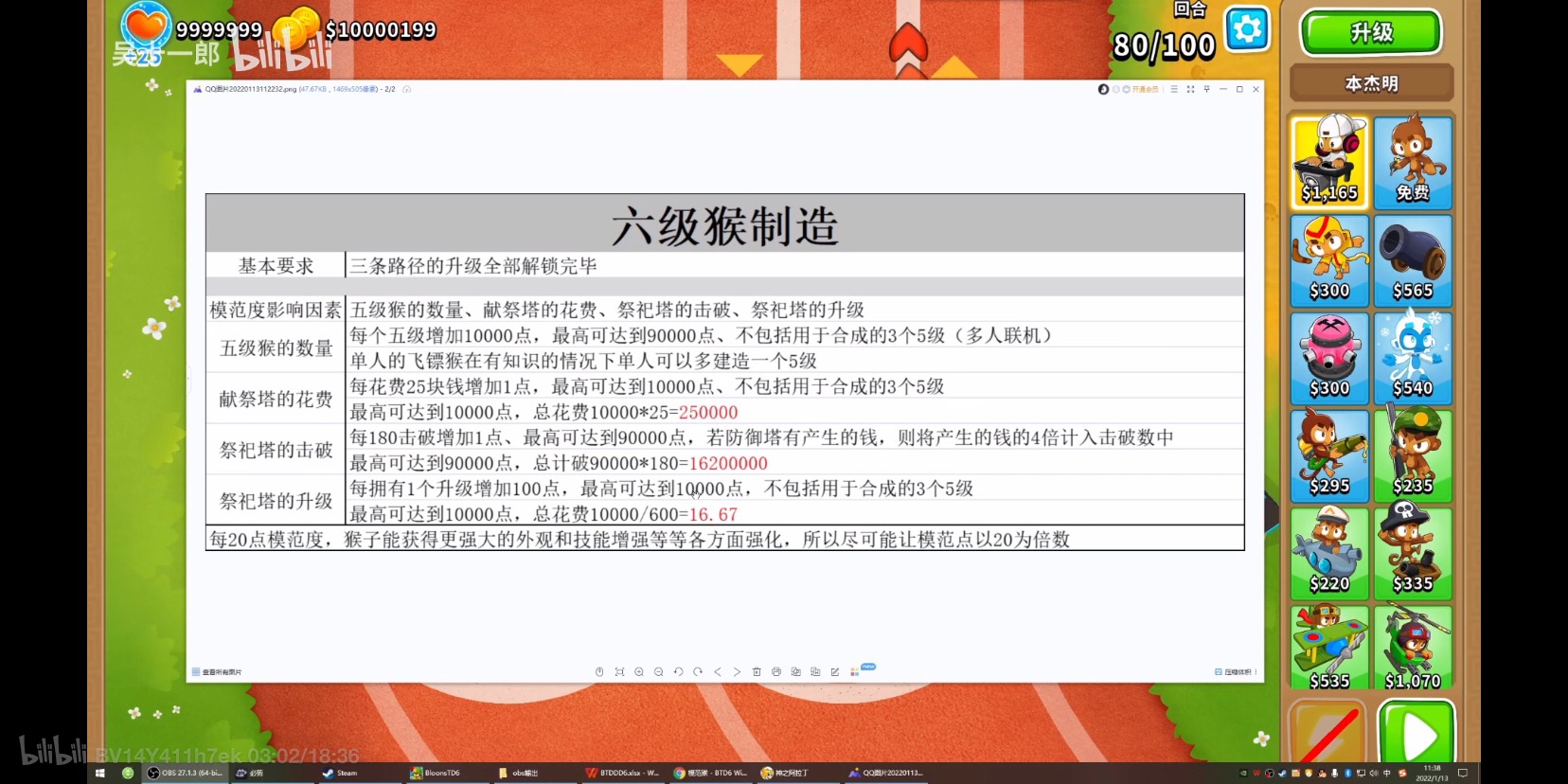Click the 查看所有图片 view all images button
The image size is (1568, 784).
pos(217,672)
